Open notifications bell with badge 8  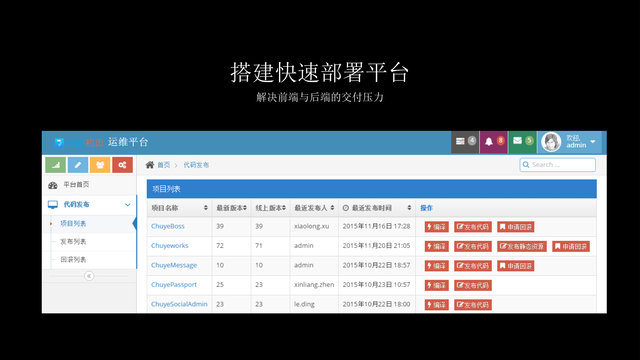[x=493, y=142]
